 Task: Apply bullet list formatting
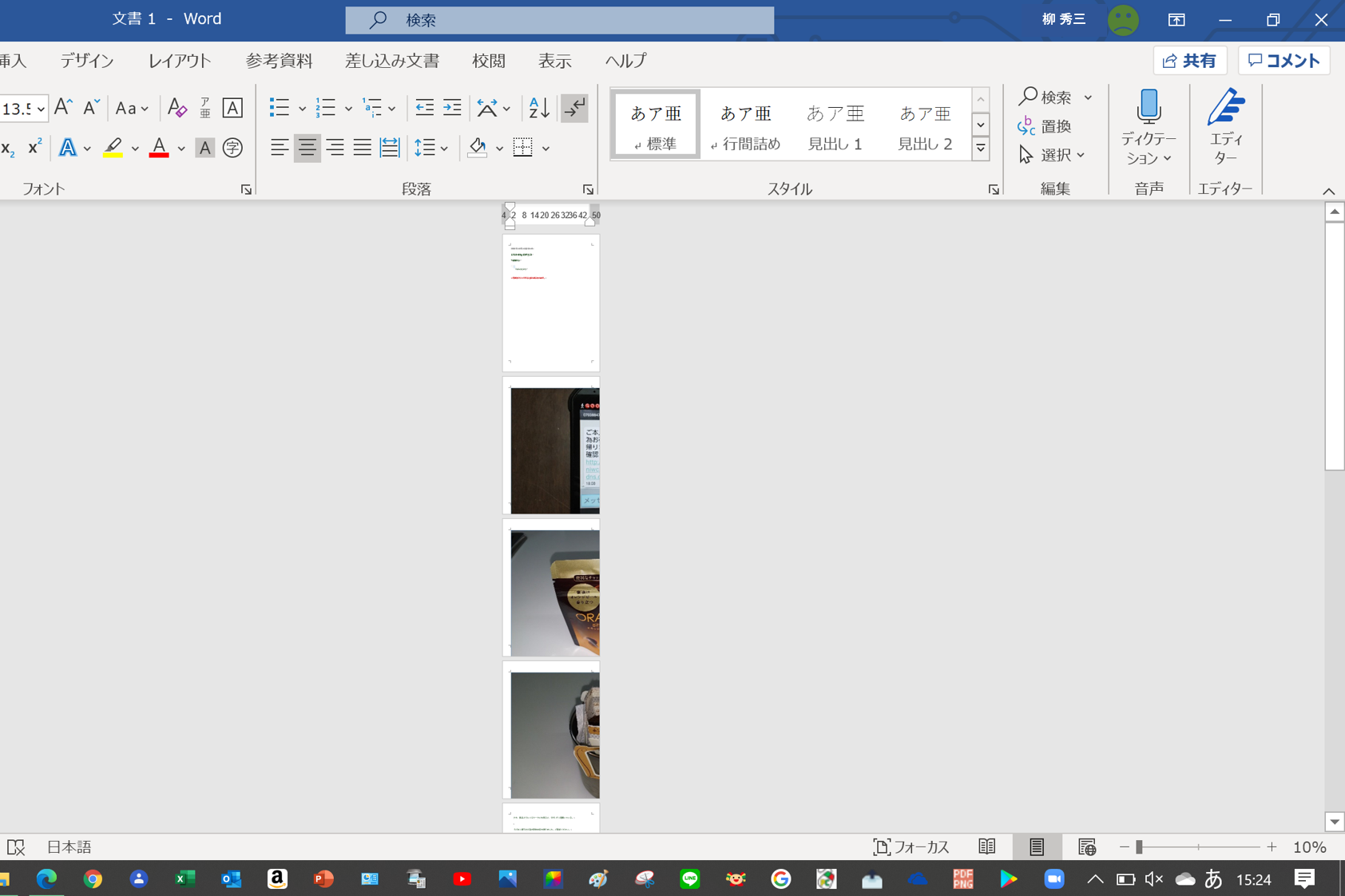tap(279, 108)
